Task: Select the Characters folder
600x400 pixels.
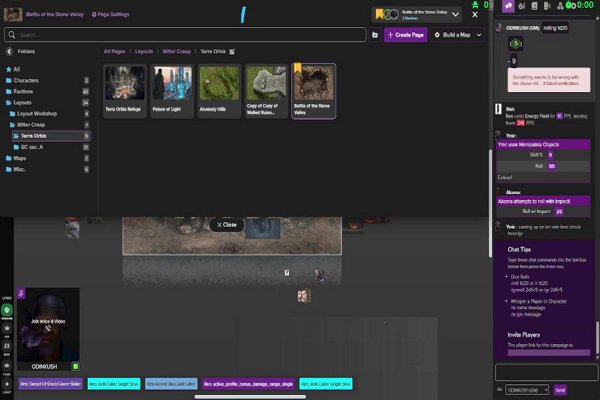Action: pos(27,80)
